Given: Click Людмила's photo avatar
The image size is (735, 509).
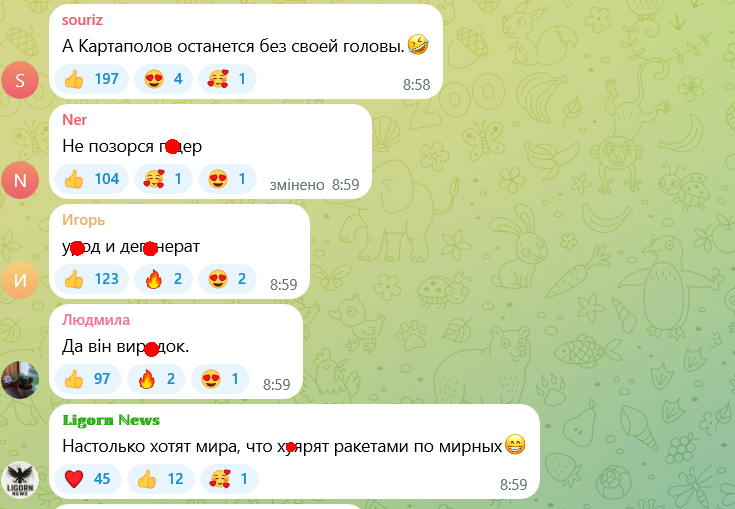Looking at the screenshot, I should [x=20, y=380].
